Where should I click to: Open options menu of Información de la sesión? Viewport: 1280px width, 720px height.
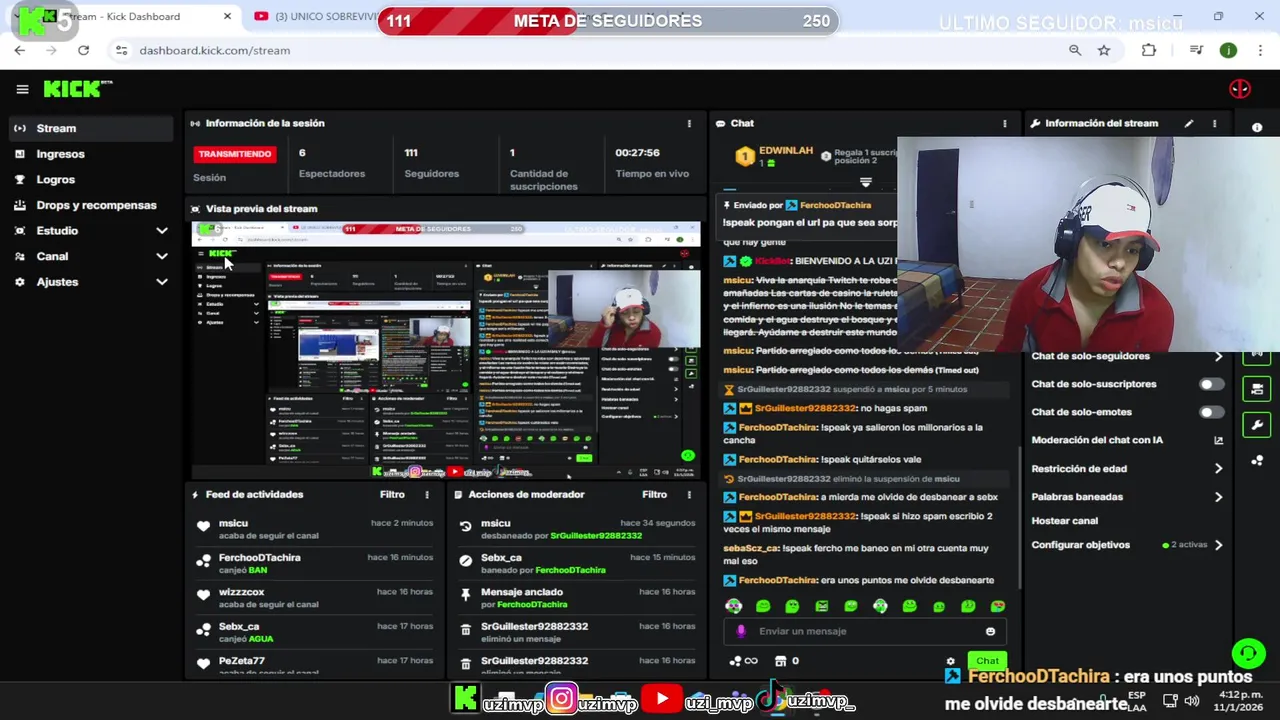coord(689,123)
